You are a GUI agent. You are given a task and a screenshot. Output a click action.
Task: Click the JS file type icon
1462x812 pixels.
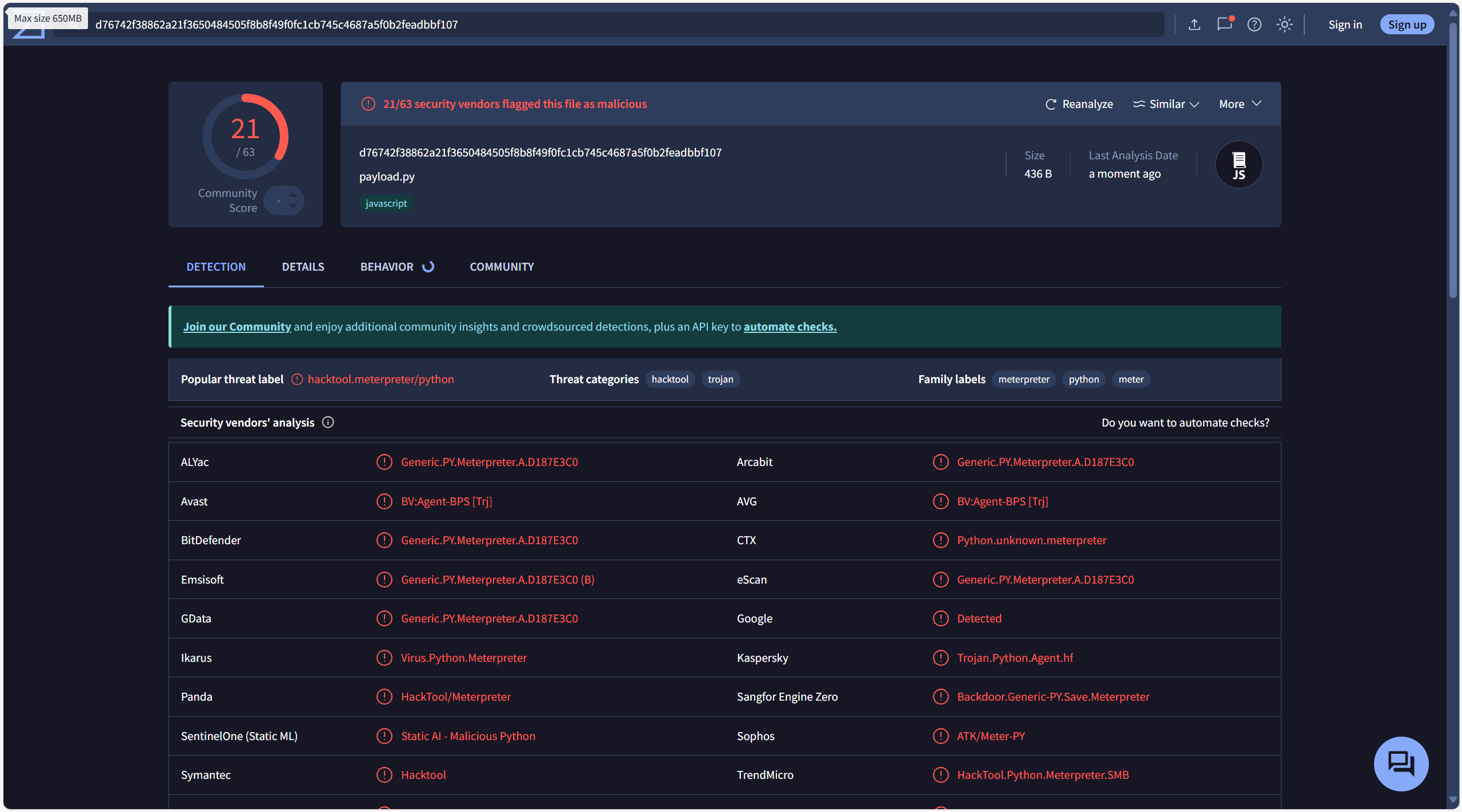pyautogui.click(x=1238, y=165)
